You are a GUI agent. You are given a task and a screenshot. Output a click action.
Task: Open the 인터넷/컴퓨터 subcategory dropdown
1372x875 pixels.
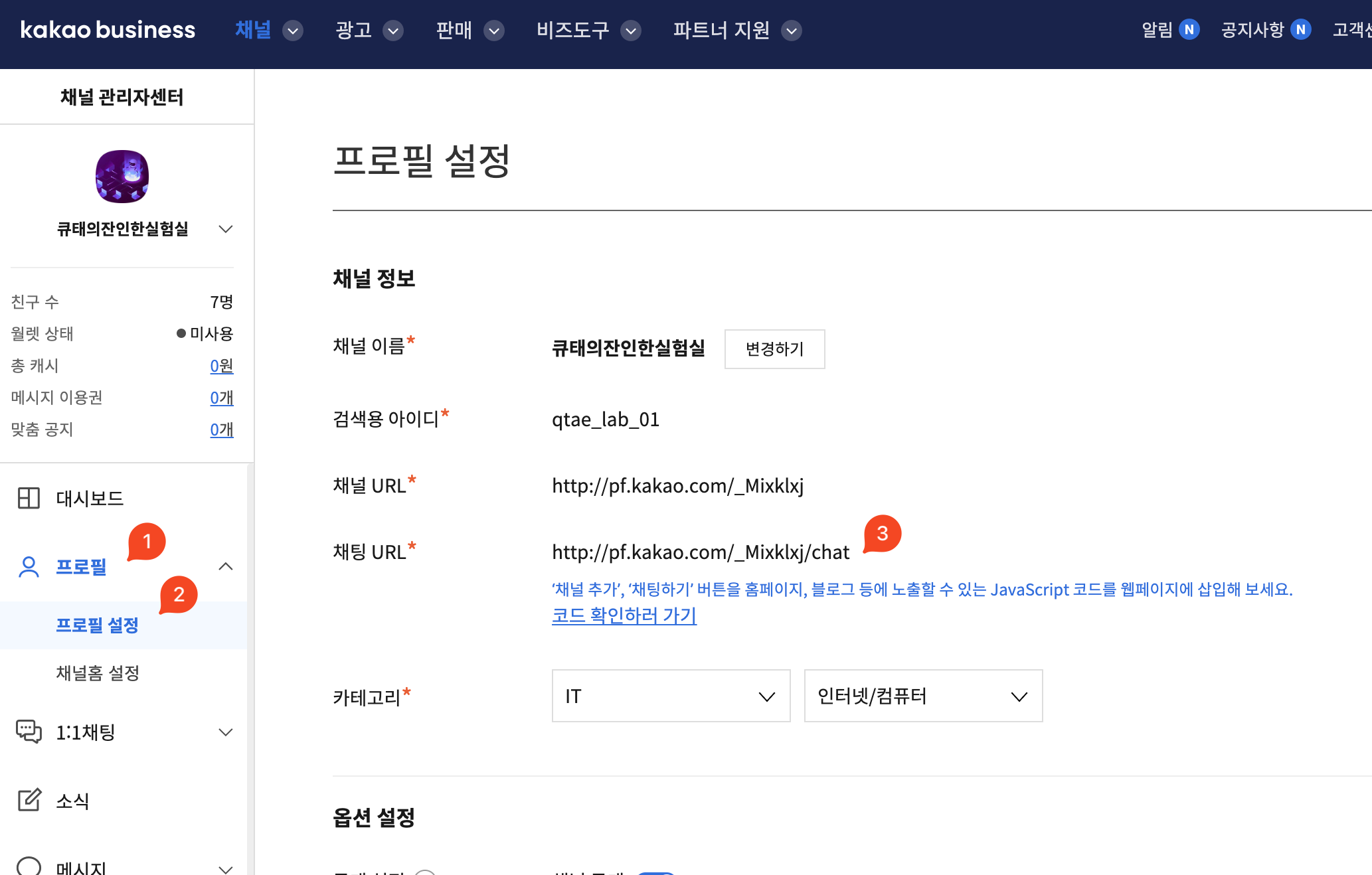[922, 696]
